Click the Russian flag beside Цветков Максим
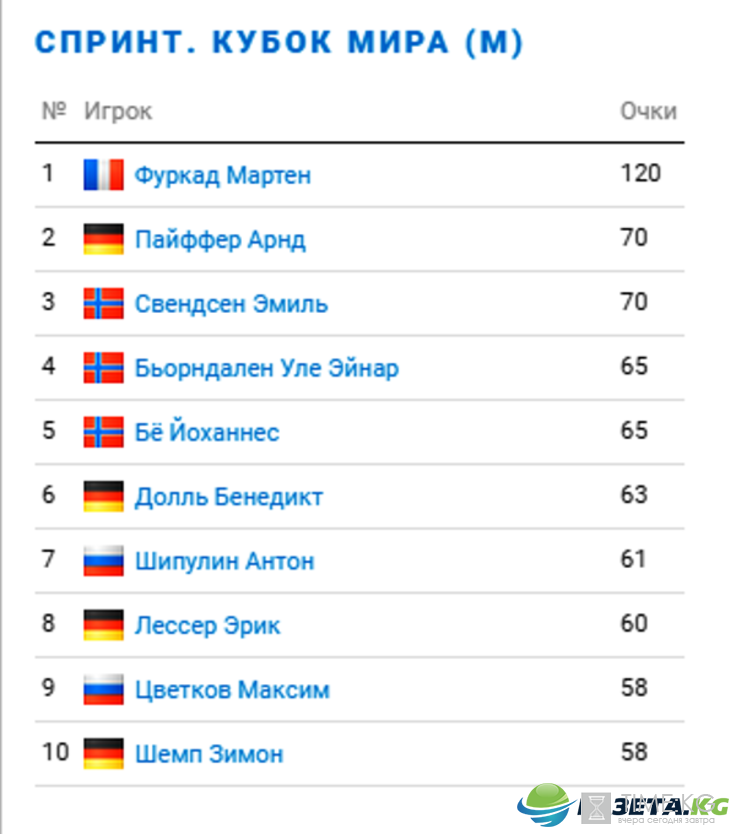Viewport: 736px width, 834px height. pos(104,689)
